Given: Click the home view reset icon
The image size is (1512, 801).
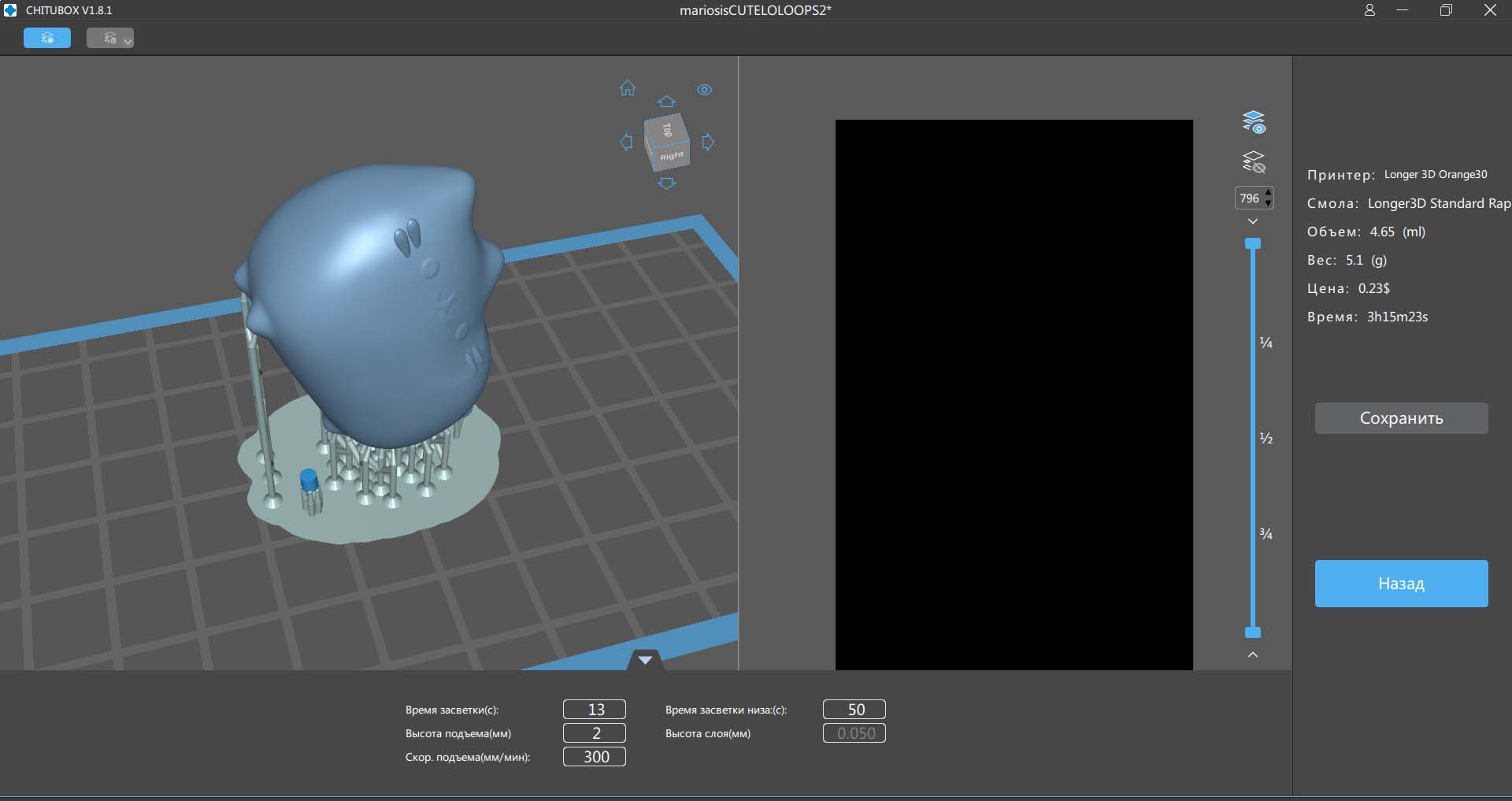Looking at the screenshot, I should 627,88.
